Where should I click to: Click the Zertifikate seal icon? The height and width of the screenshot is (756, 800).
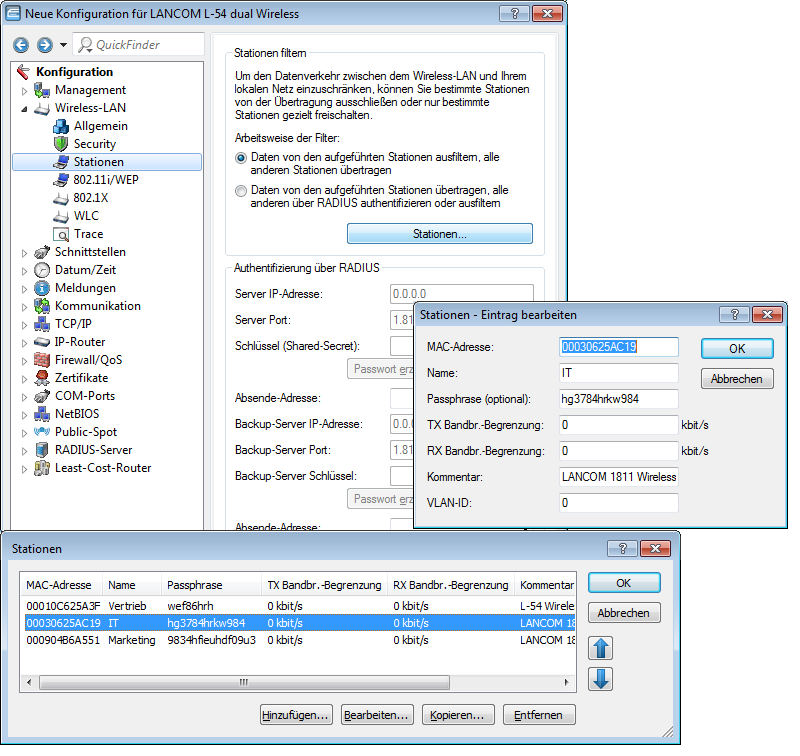pos(42,378)
